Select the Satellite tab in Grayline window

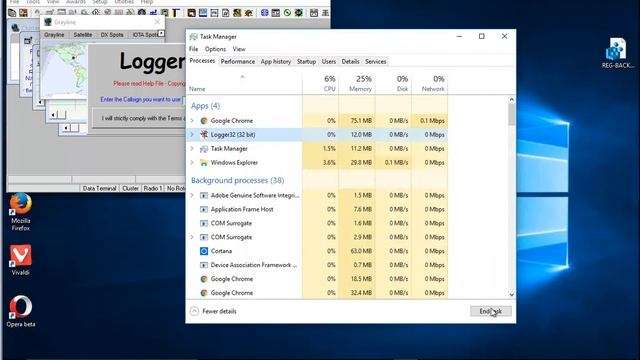tap(83, 35)
